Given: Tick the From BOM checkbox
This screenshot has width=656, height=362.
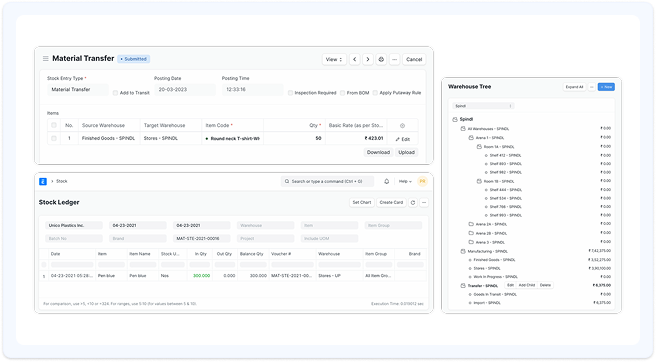Looking at the screenshot, I should coord(342,93).
